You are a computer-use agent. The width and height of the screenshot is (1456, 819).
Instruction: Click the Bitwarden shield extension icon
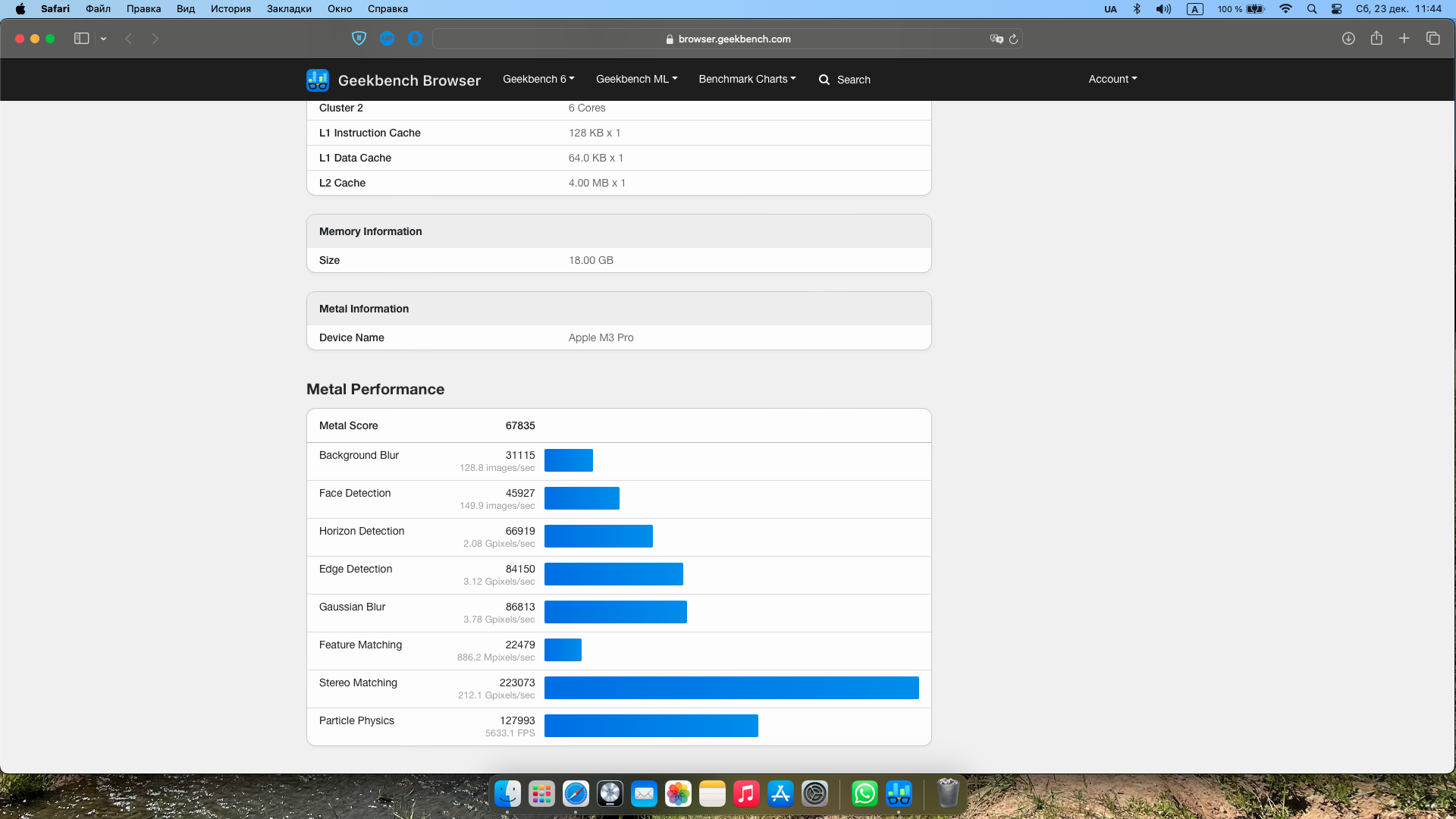pos(359,39)
